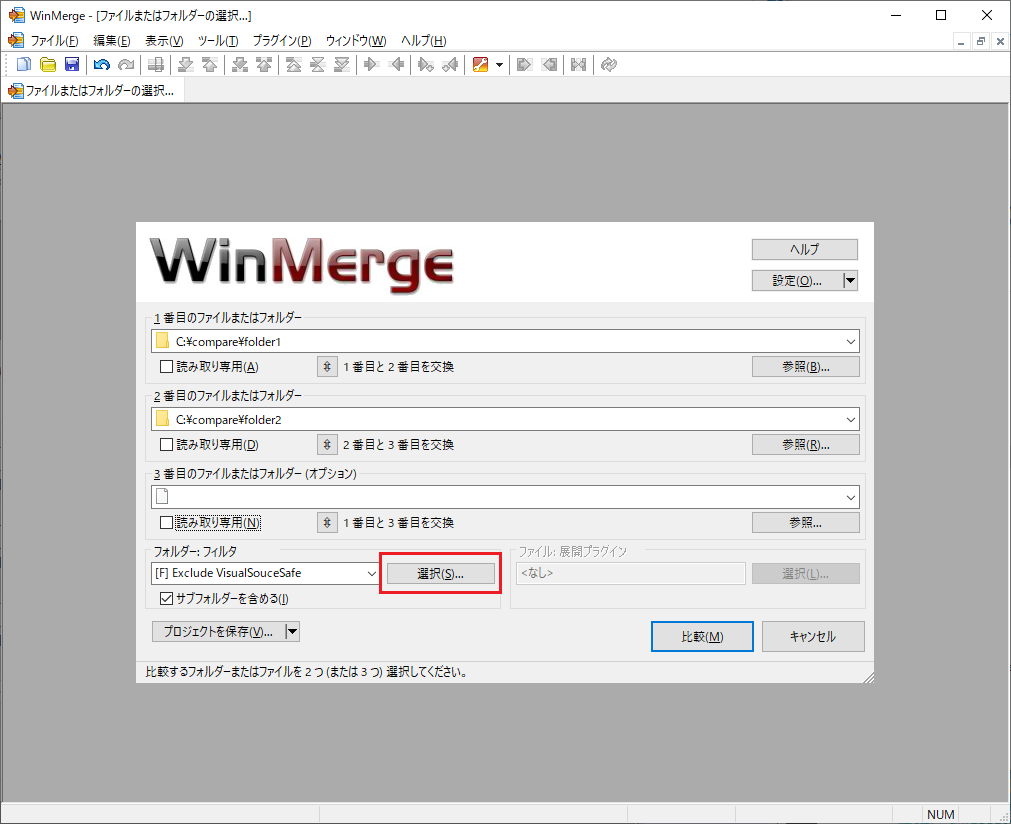Screen dimensions: 1011x824
Task: Click the New document toolbar icon
Action: 24,64
